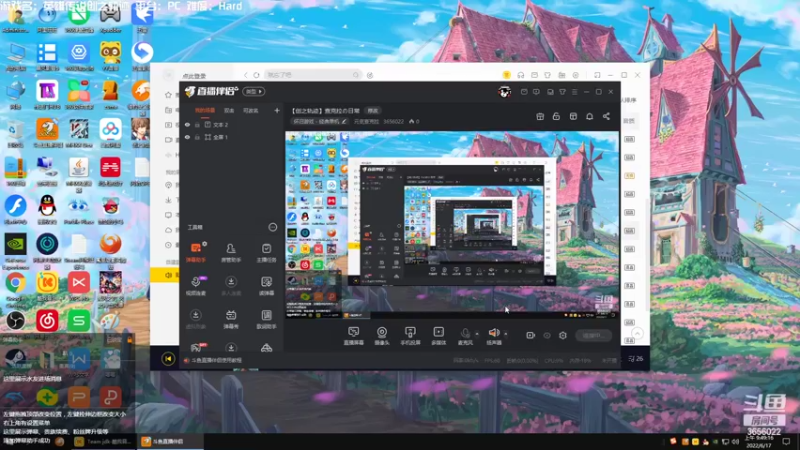800x450 pixels.
Task: Add a phone screen-cast source
Action: (x=410, y=336)
